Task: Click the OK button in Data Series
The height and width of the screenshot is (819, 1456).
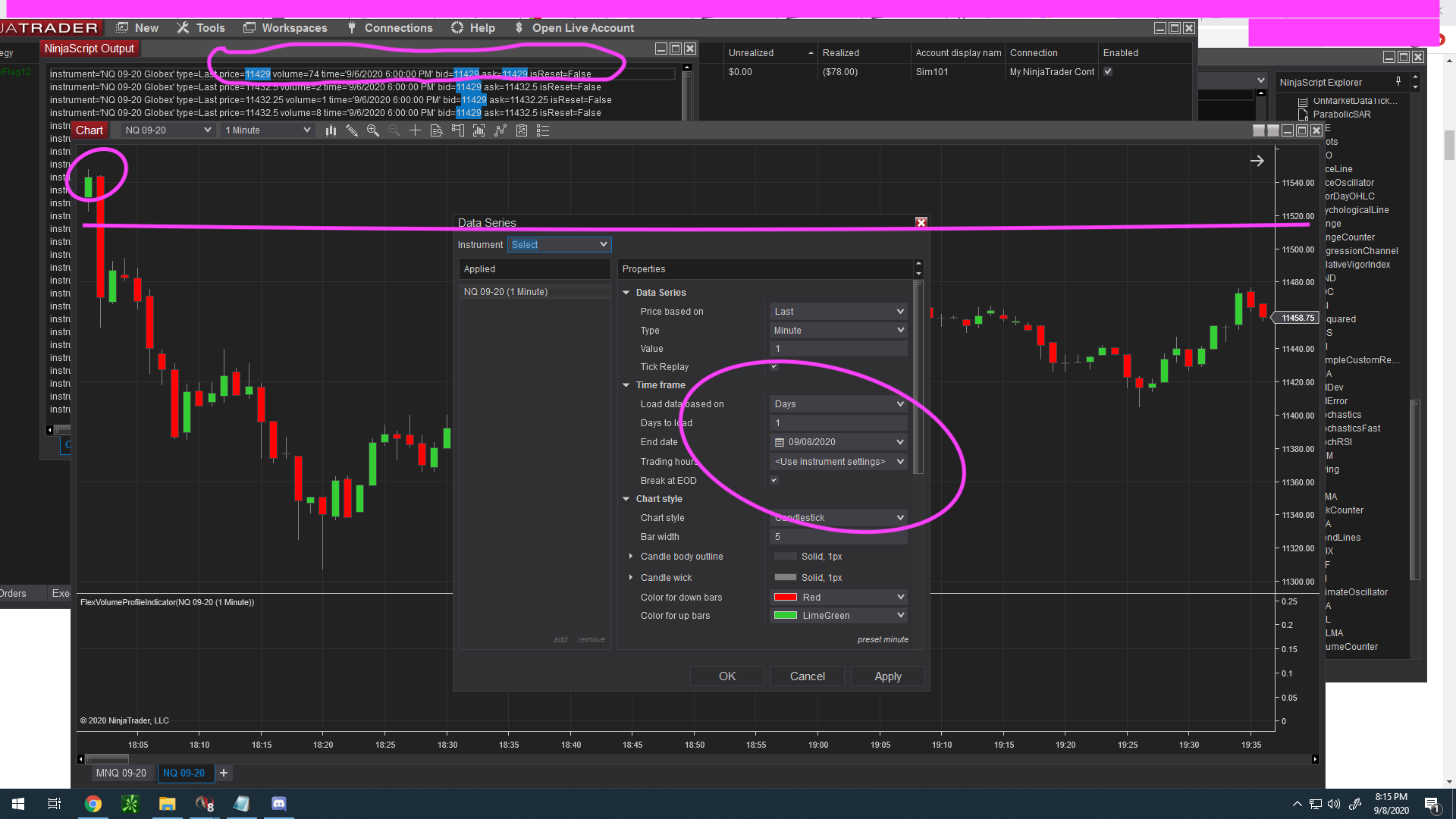Action: [726, 676]
